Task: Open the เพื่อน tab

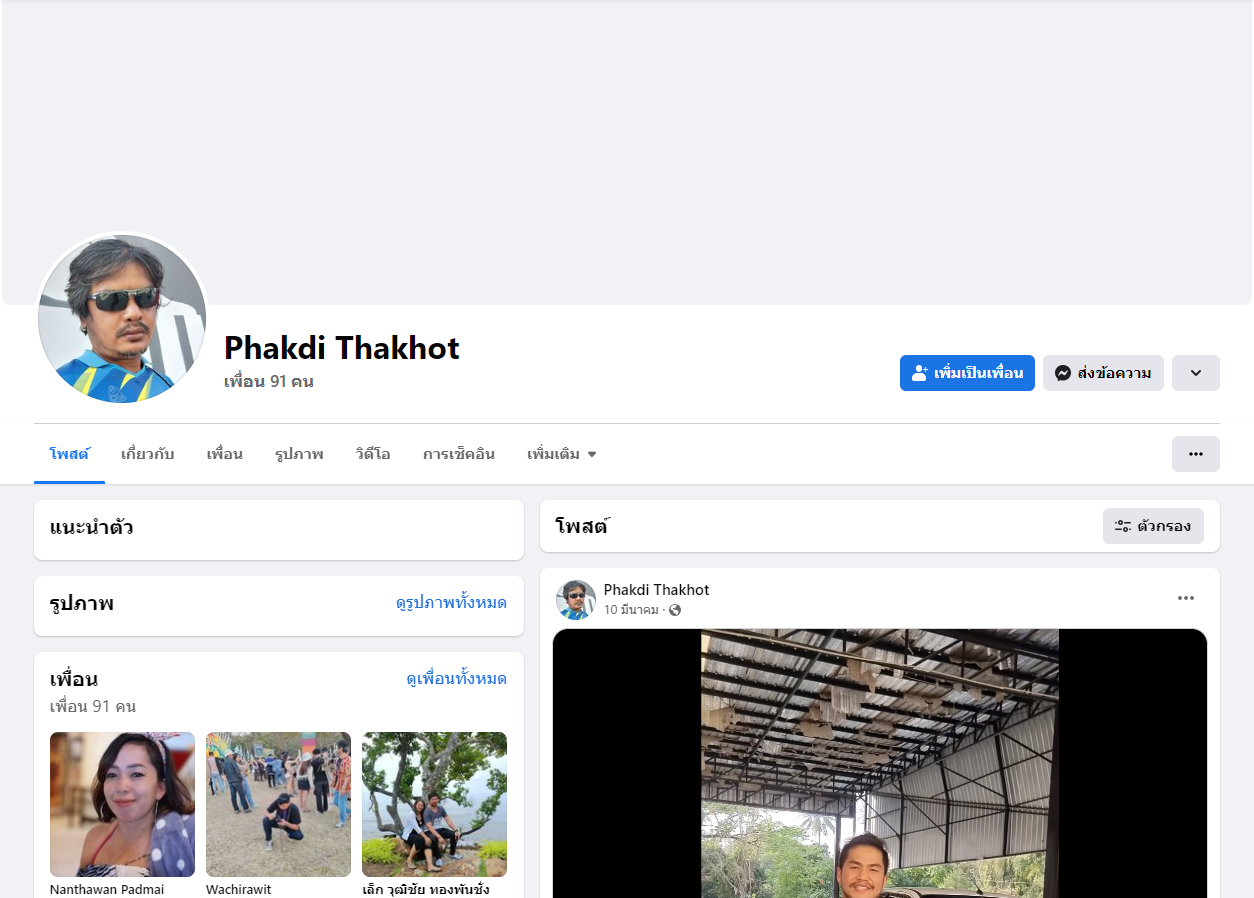Action: [225, 454]
